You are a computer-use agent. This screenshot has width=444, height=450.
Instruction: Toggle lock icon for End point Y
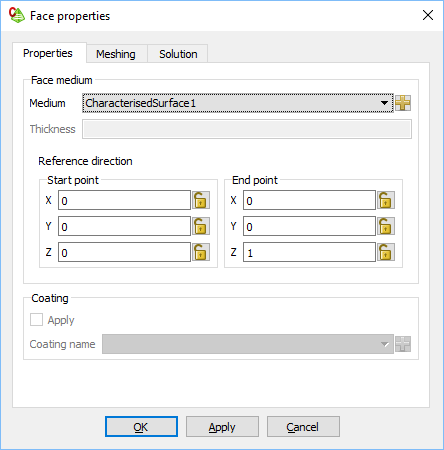[x=386, y=226]
